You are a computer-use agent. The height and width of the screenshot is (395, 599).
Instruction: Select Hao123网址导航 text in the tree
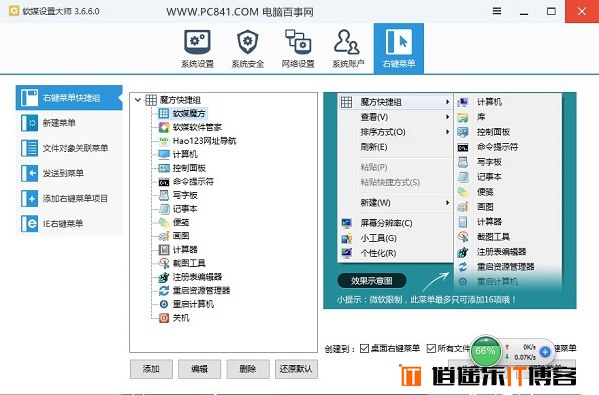pyautogui.click(x=204, y=141)
